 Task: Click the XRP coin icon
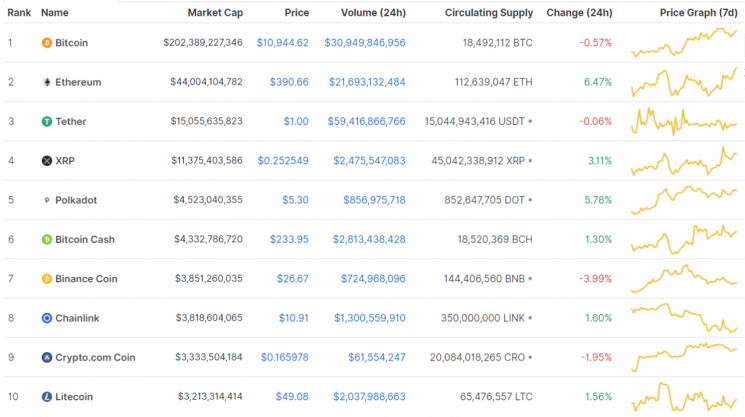[x=47, y=161]
